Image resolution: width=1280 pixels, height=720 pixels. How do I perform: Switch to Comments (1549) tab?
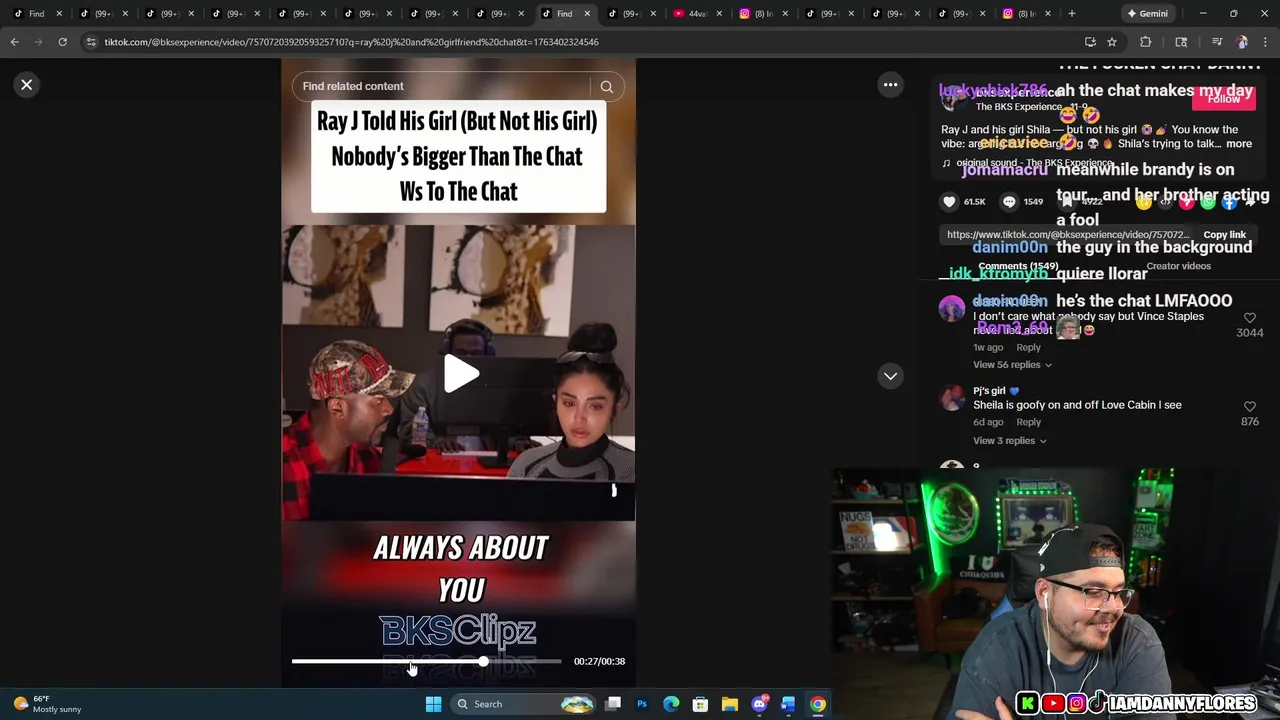pyautogui.click(x=1018, y=266)
